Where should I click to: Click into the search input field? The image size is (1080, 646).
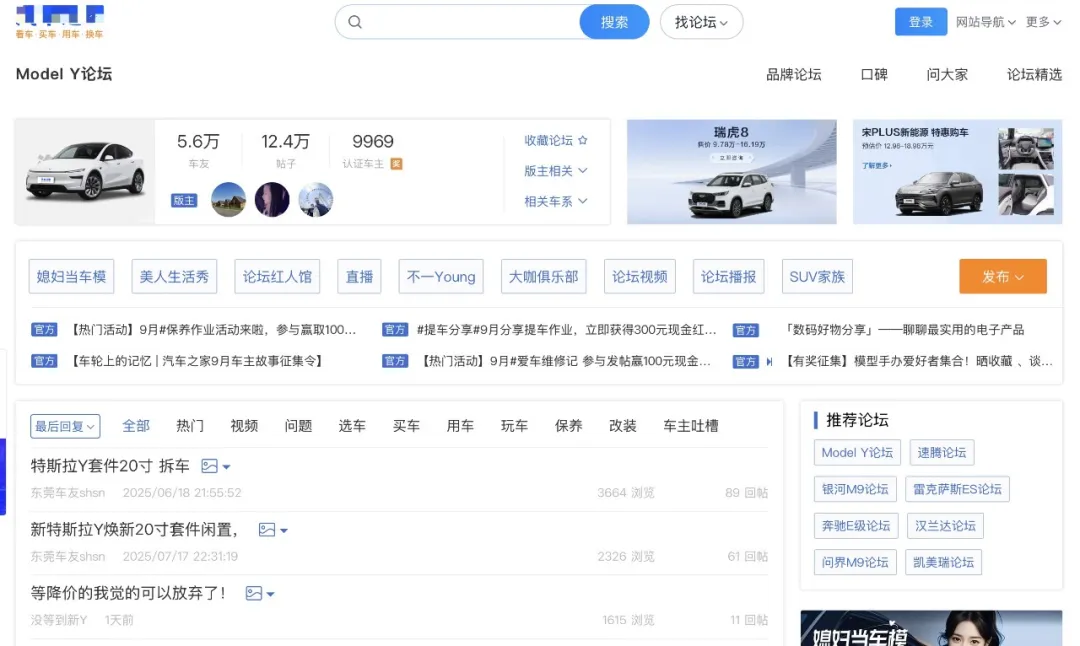tap(472, 22)
